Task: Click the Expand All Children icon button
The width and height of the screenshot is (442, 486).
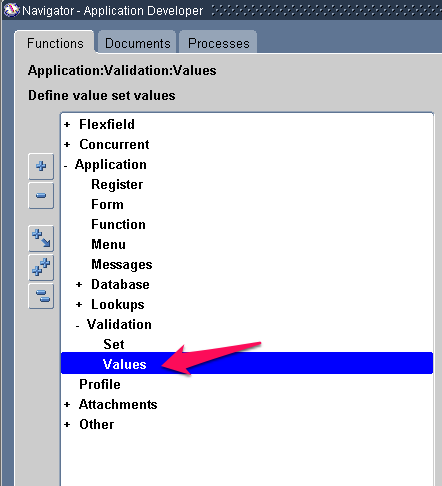Action: (41, 238)
